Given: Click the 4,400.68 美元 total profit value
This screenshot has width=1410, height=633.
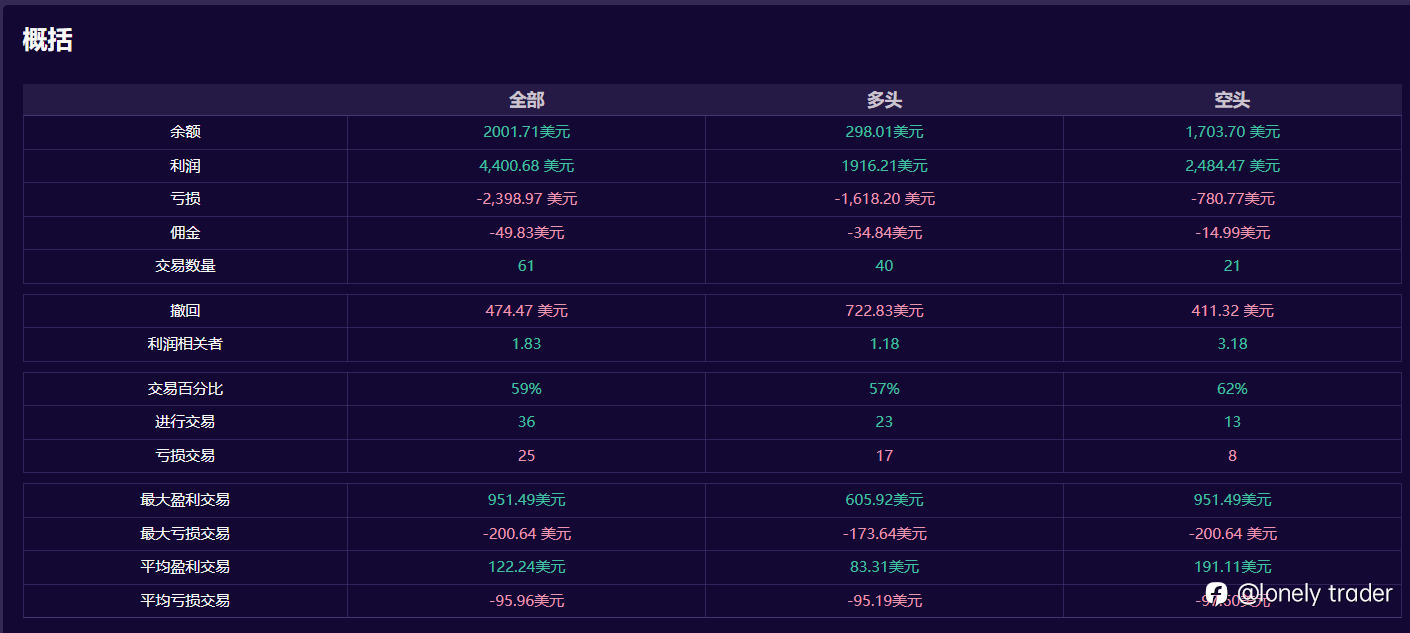Looking at the screenshot, I should click(526, 166).
